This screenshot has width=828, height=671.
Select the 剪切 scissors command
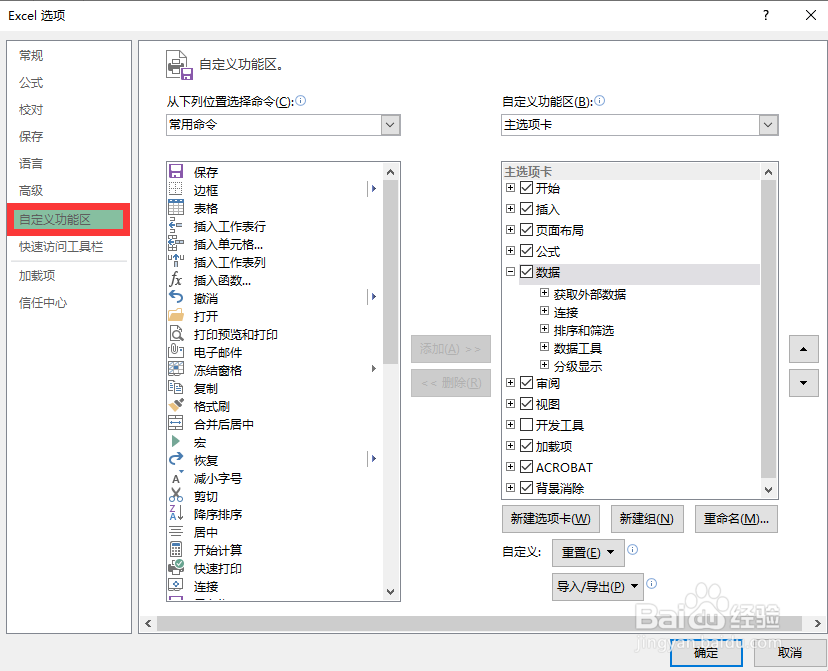coord(206,496)
